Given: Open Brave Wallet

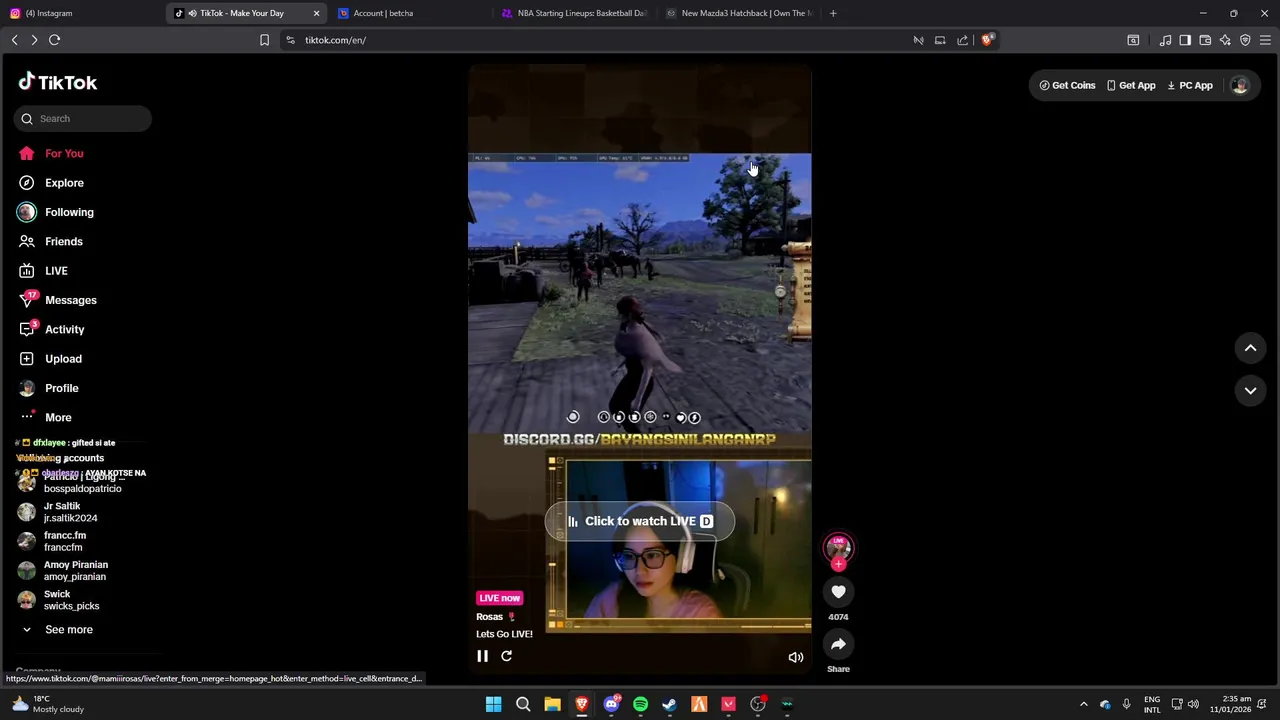Looking at the screenshot, I should [1205, 40].
